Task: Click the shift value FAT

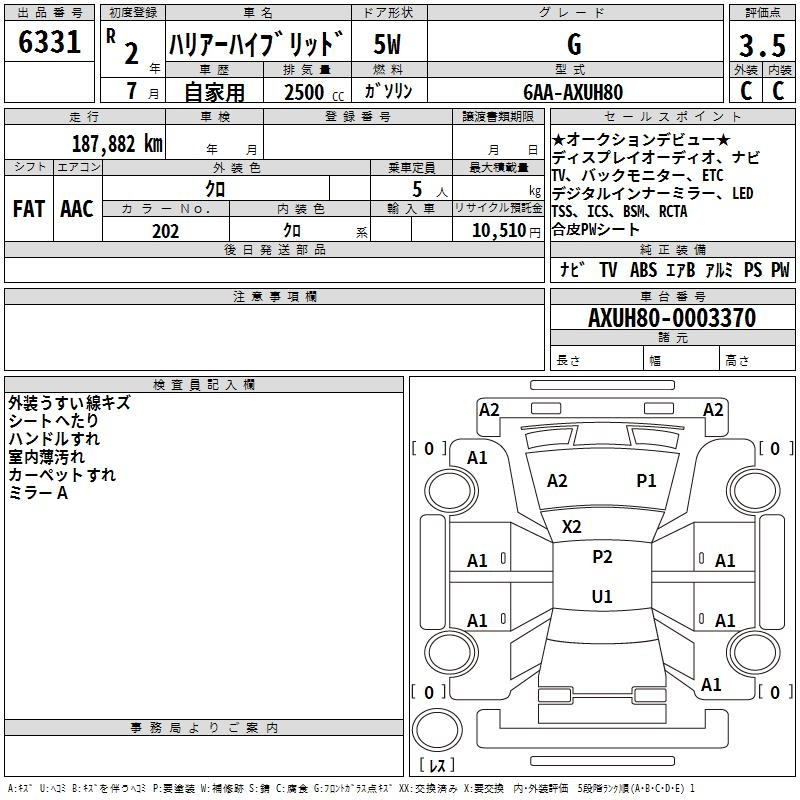Action: point(29,209)
